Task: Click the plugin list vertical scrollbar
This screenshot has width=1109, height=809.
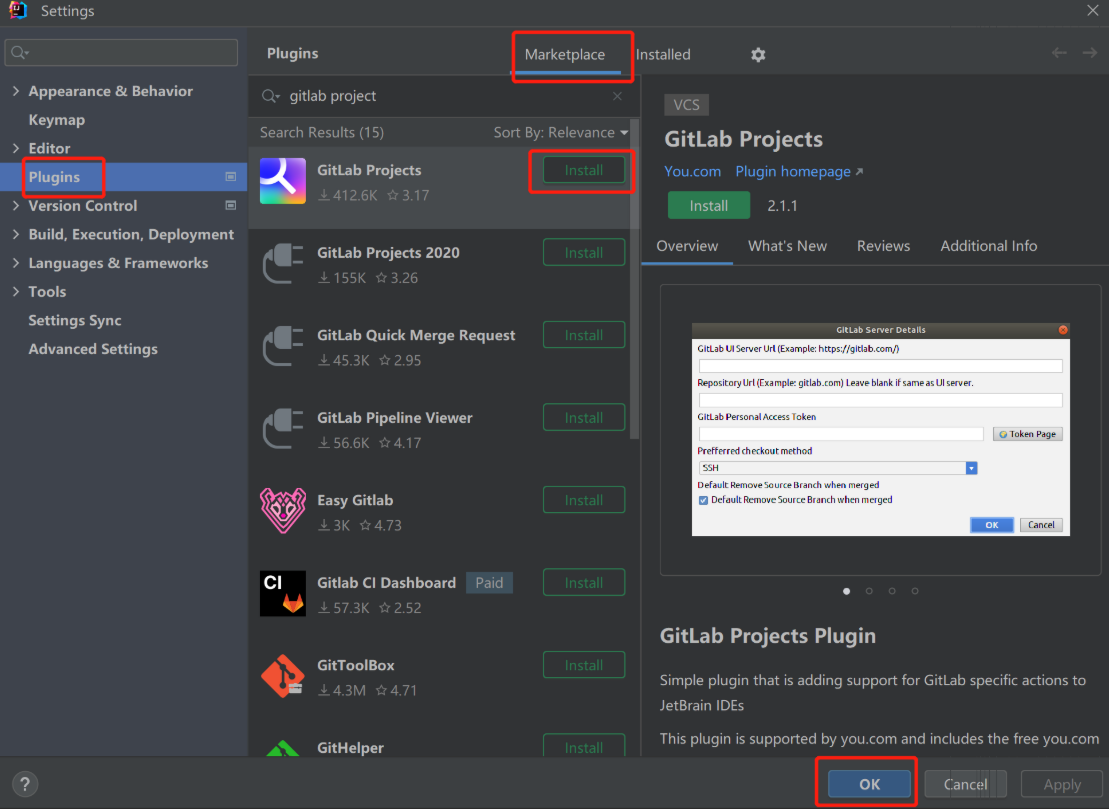Action: pos(634,279)
